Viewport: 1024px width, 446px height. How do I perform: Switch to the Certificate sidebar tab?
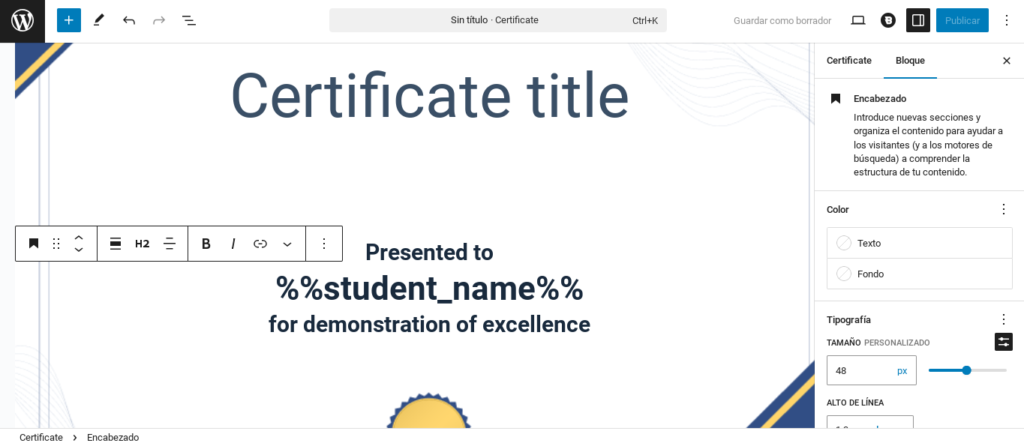(x=849, y=60)
